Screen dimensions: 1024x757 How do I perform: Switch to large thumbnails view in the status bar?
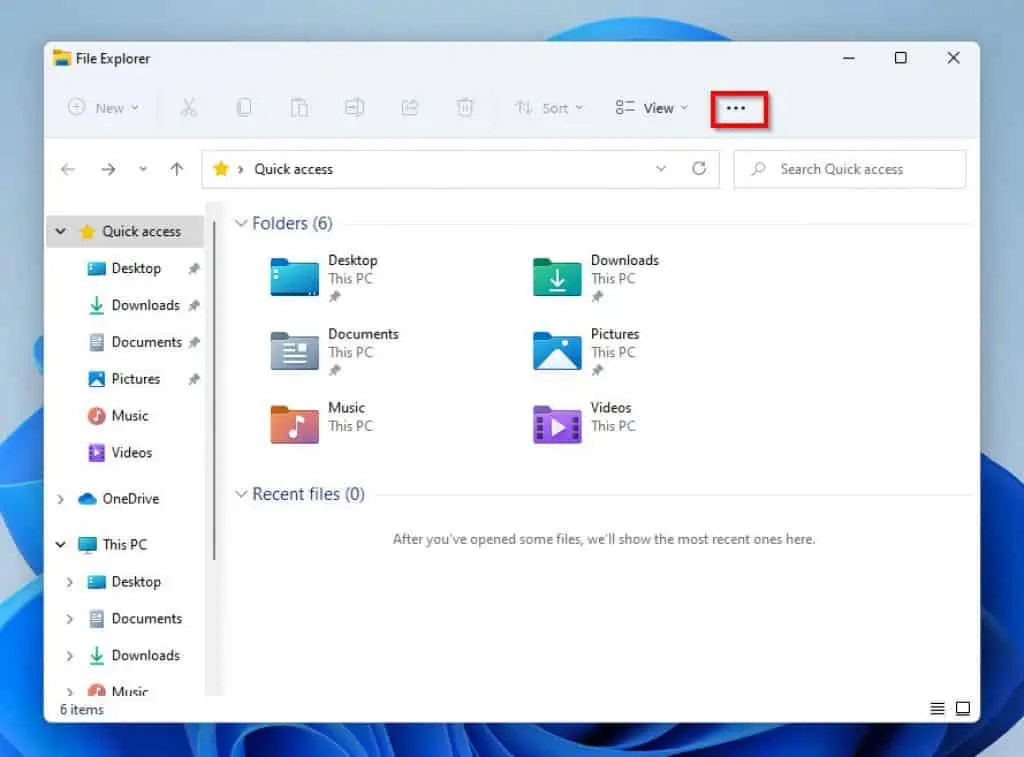coord(963,708)
